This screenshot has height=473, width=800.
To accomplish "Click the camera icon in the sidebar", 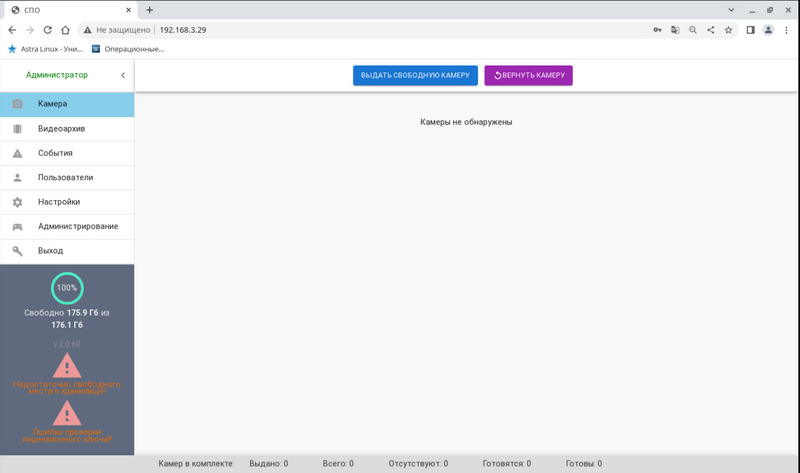I will [x=17, y=104].
